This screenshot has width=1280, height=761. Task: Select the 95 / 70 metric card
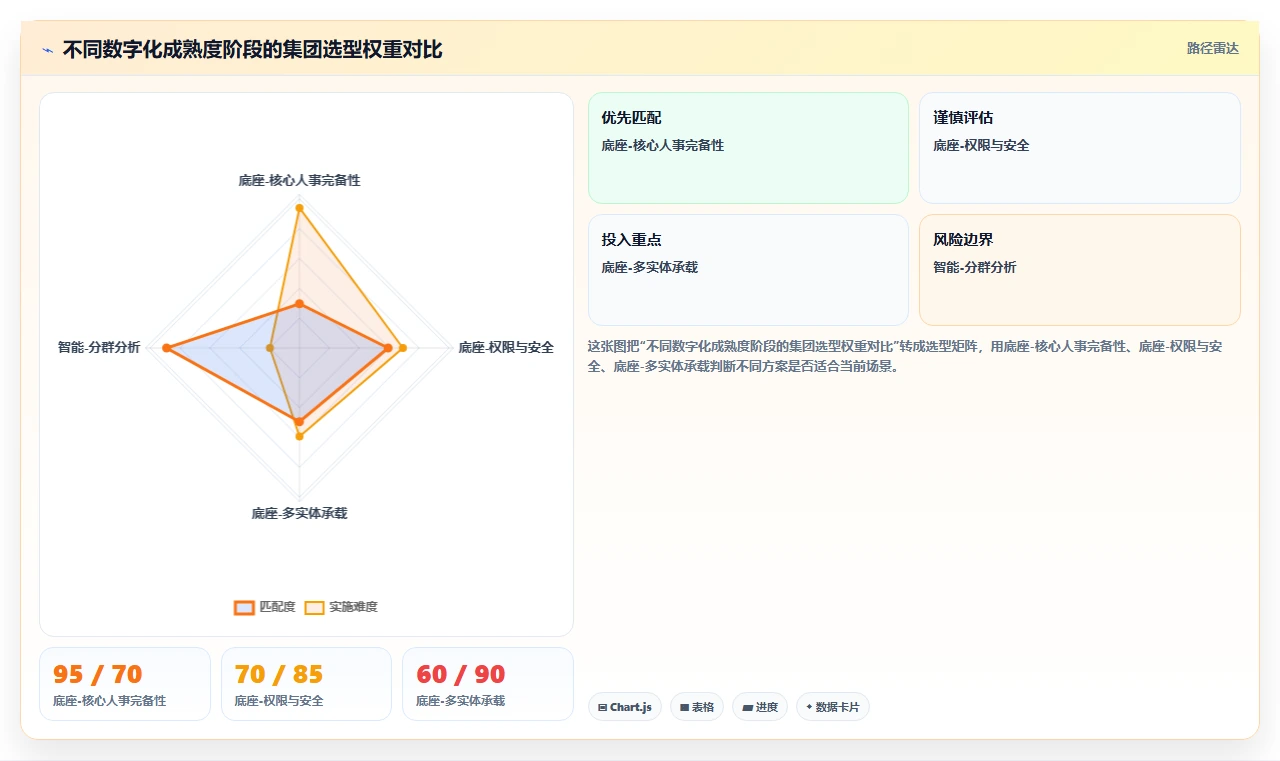point(125,684)
